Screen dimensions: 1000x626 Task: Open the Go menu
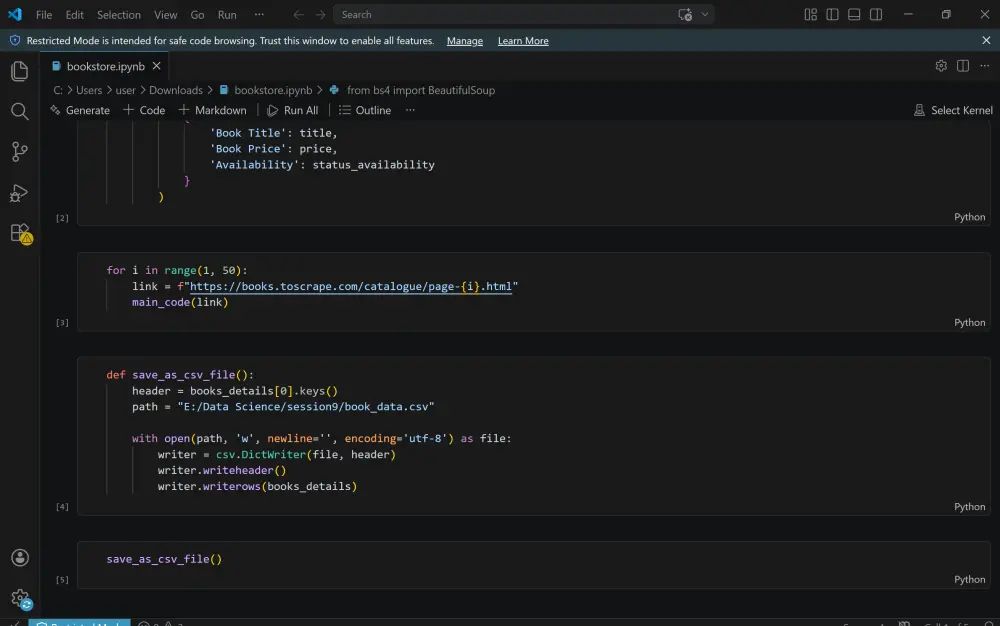point(198,15)
